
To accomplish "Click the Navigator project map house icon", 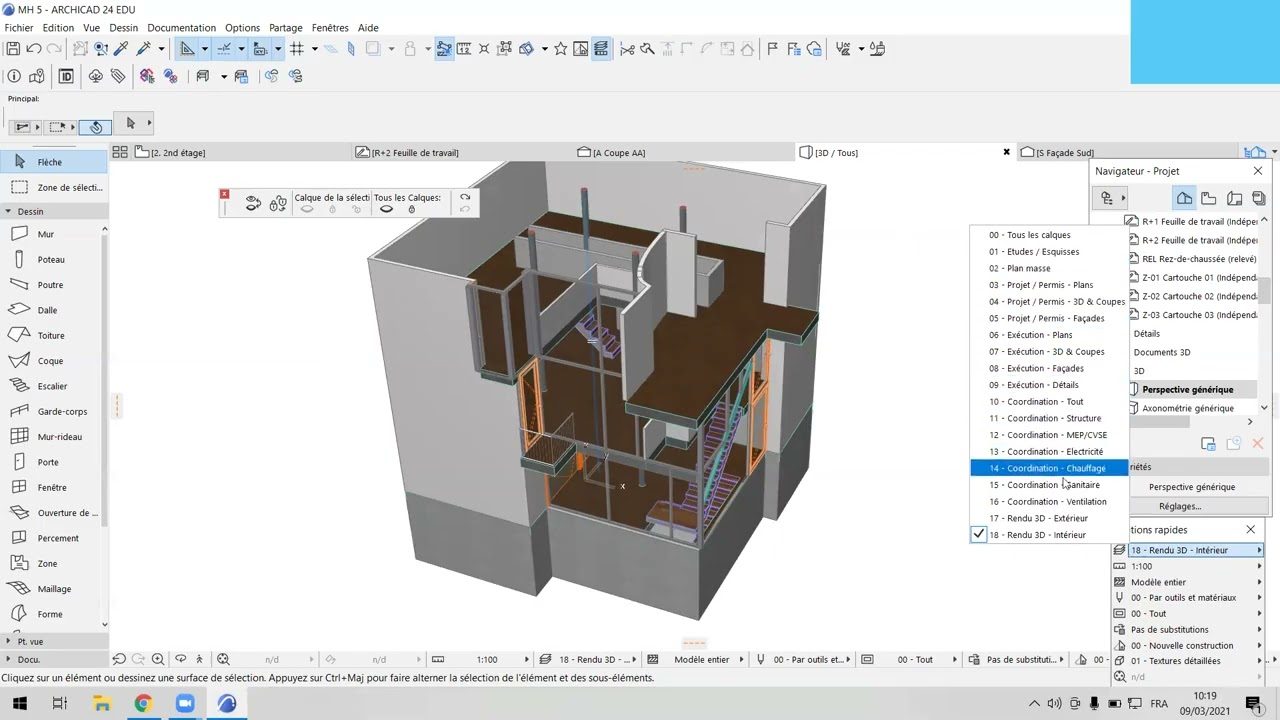I will (1184, 198).
